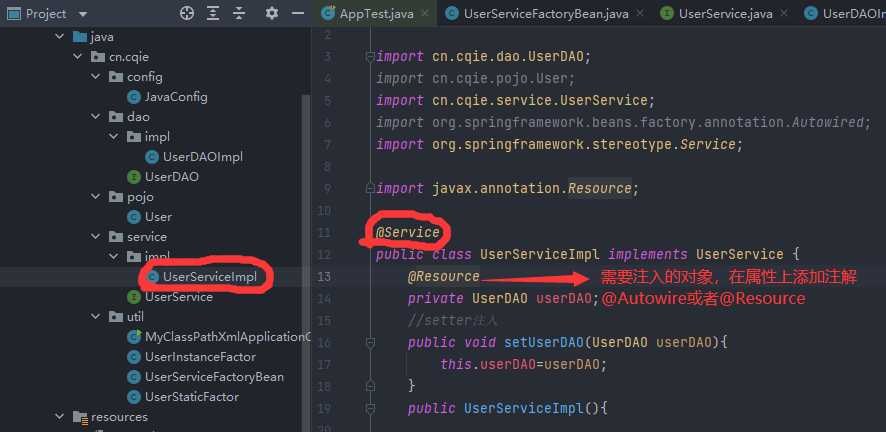Close the AppTest.java tab
The height and width of the screenshot is (432, 886).
(x=425, y=14)
